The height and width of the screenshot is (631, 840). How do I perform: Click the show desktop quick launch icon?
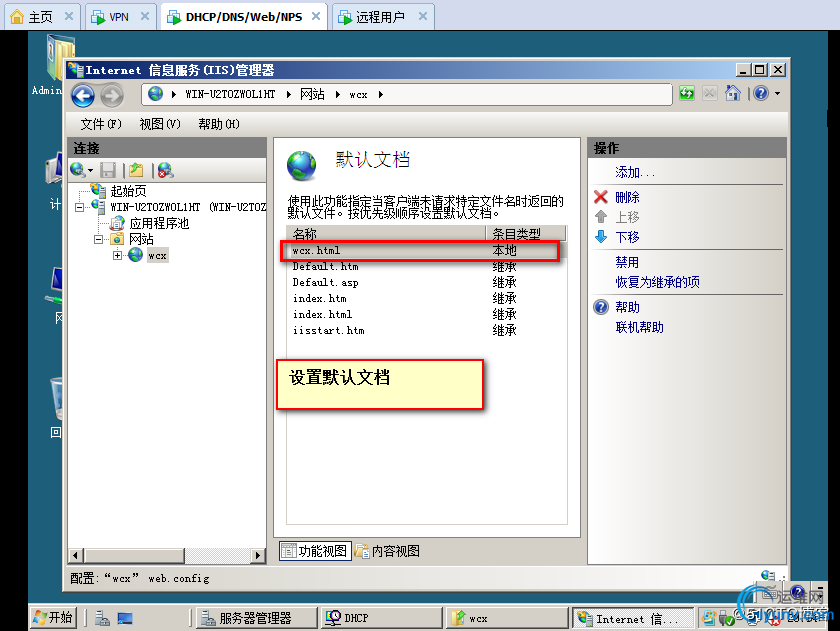[125, 619]
